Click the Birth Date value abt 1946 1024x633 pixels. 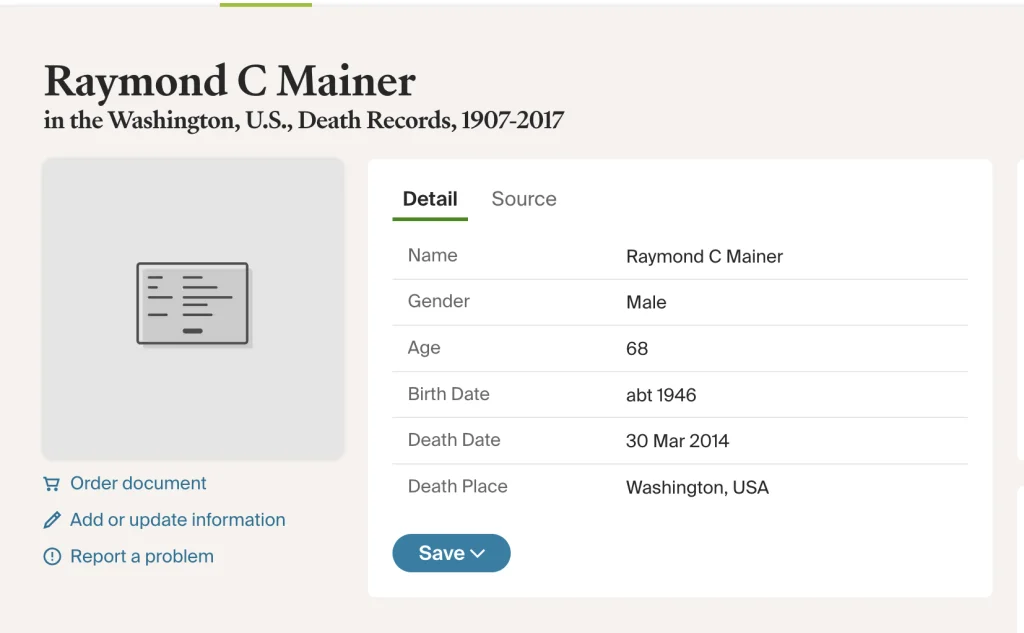(661, 395)
